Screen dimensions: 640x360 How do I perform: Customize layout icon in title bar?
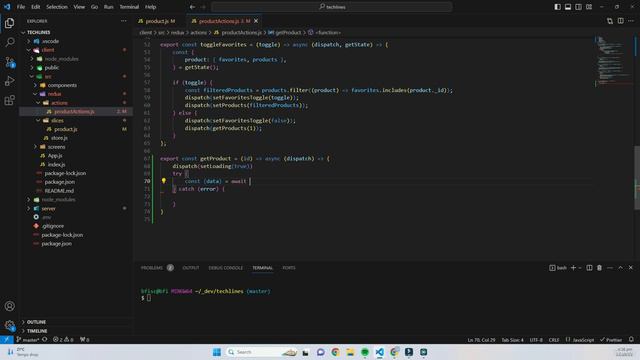tap(589, 7)
